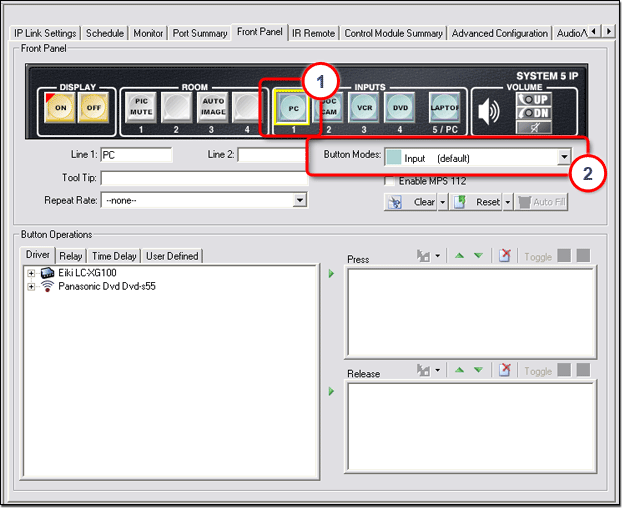Click delete icon above Press list

tap(506, 257)
